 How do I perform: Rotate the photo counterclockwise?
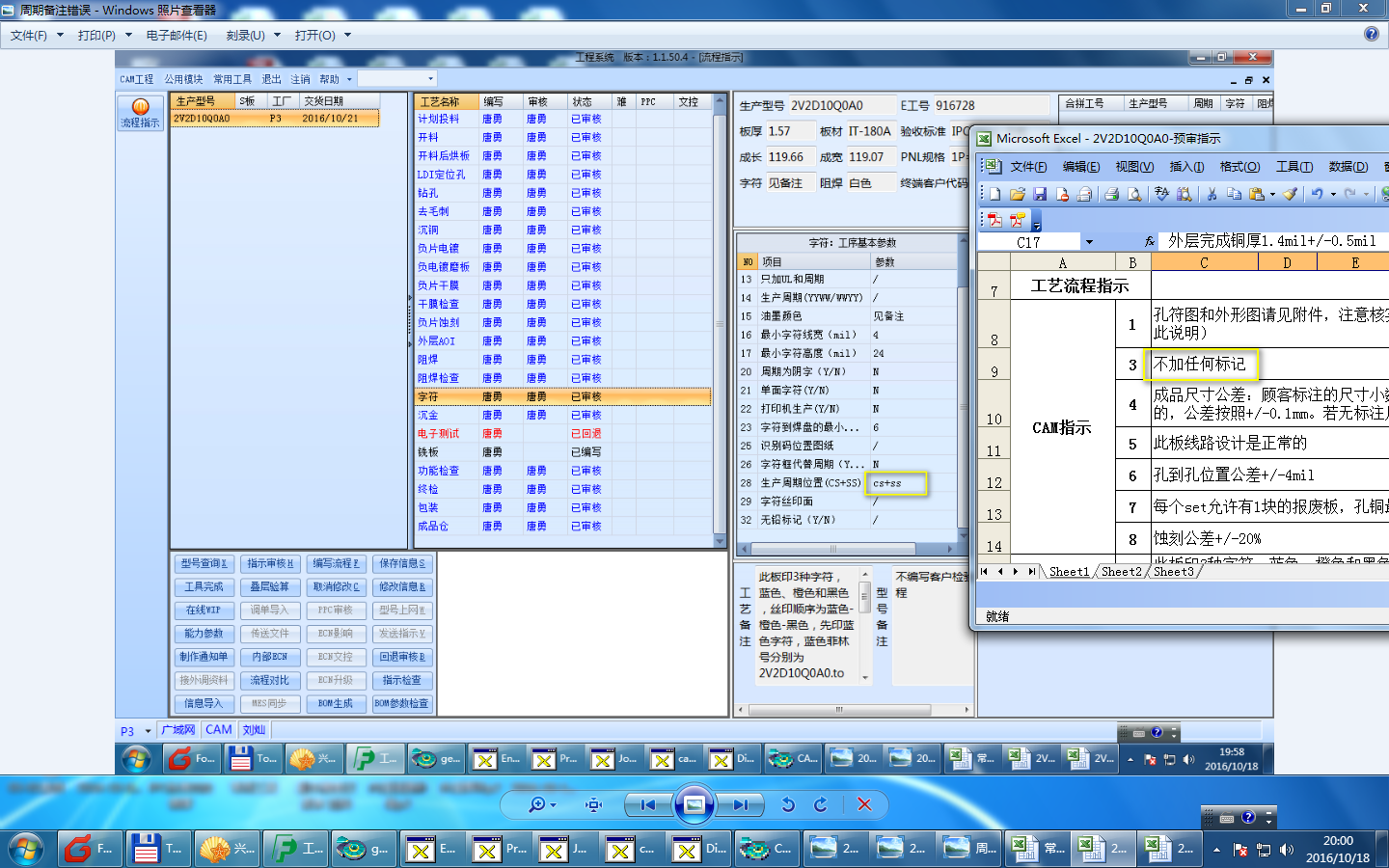point(788,804)
